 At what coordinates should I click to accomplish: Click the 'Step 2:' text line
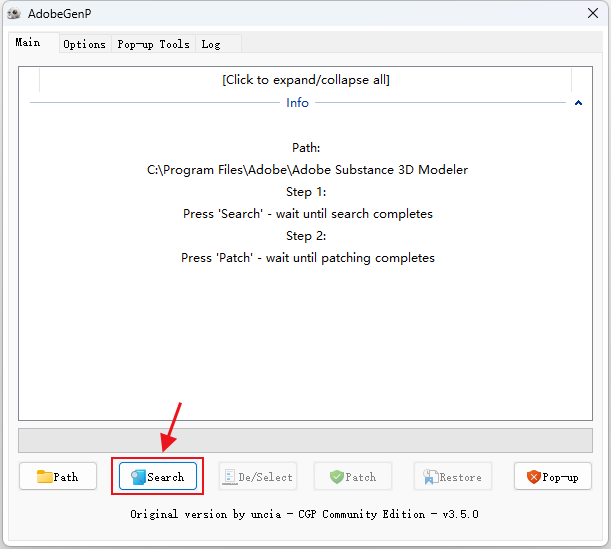tap(306, 236)
